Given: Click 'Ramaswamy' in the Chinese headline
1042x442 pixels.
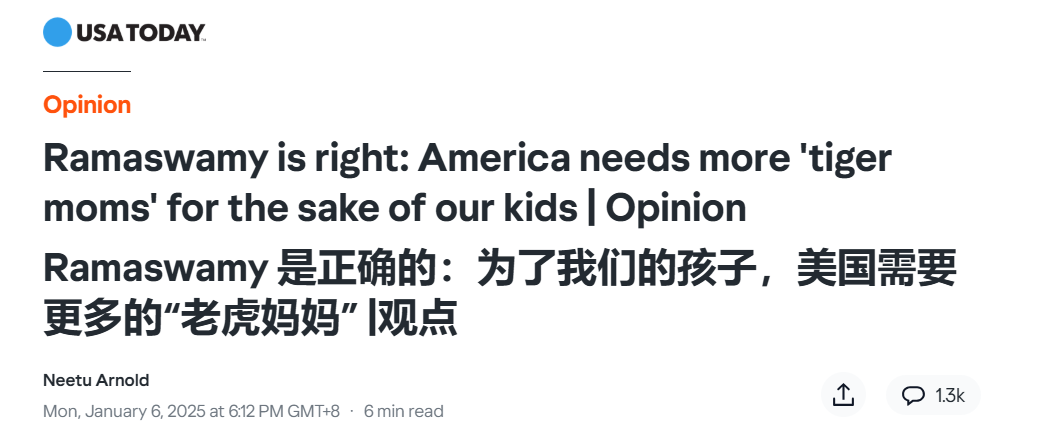Looking at the screenshot, I should (156, 271).
